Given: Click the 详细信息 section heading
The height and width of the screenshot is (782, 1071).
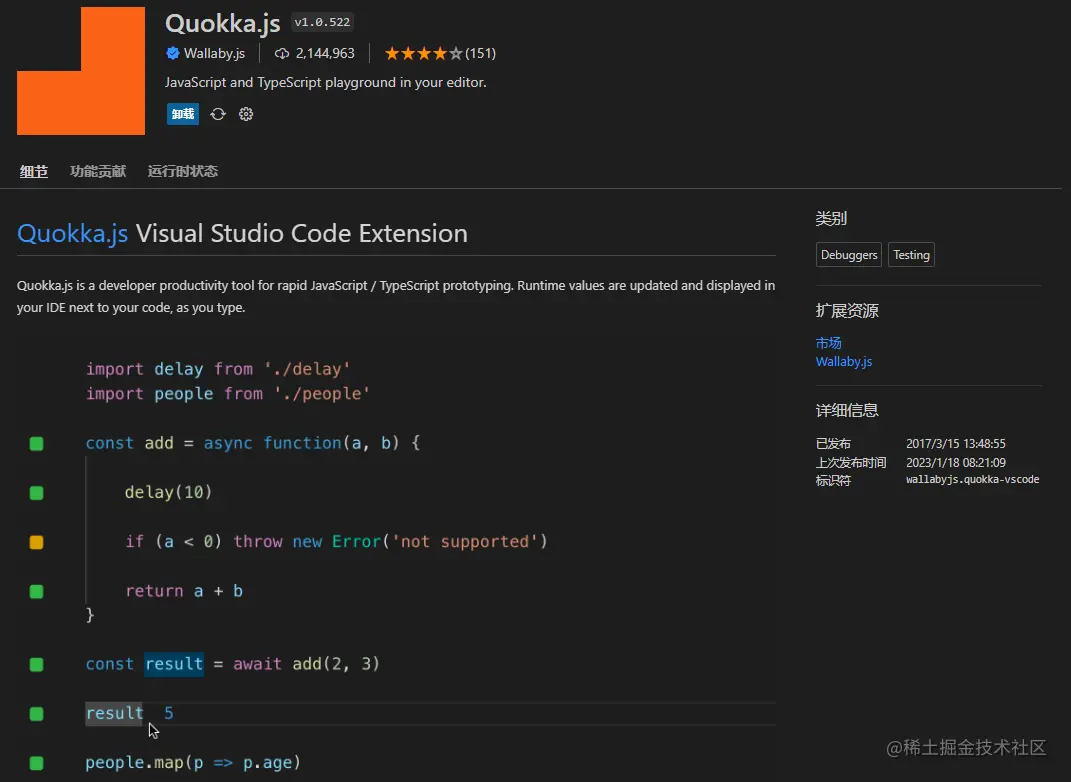Looking at the screenshot, I should [847, 410].
